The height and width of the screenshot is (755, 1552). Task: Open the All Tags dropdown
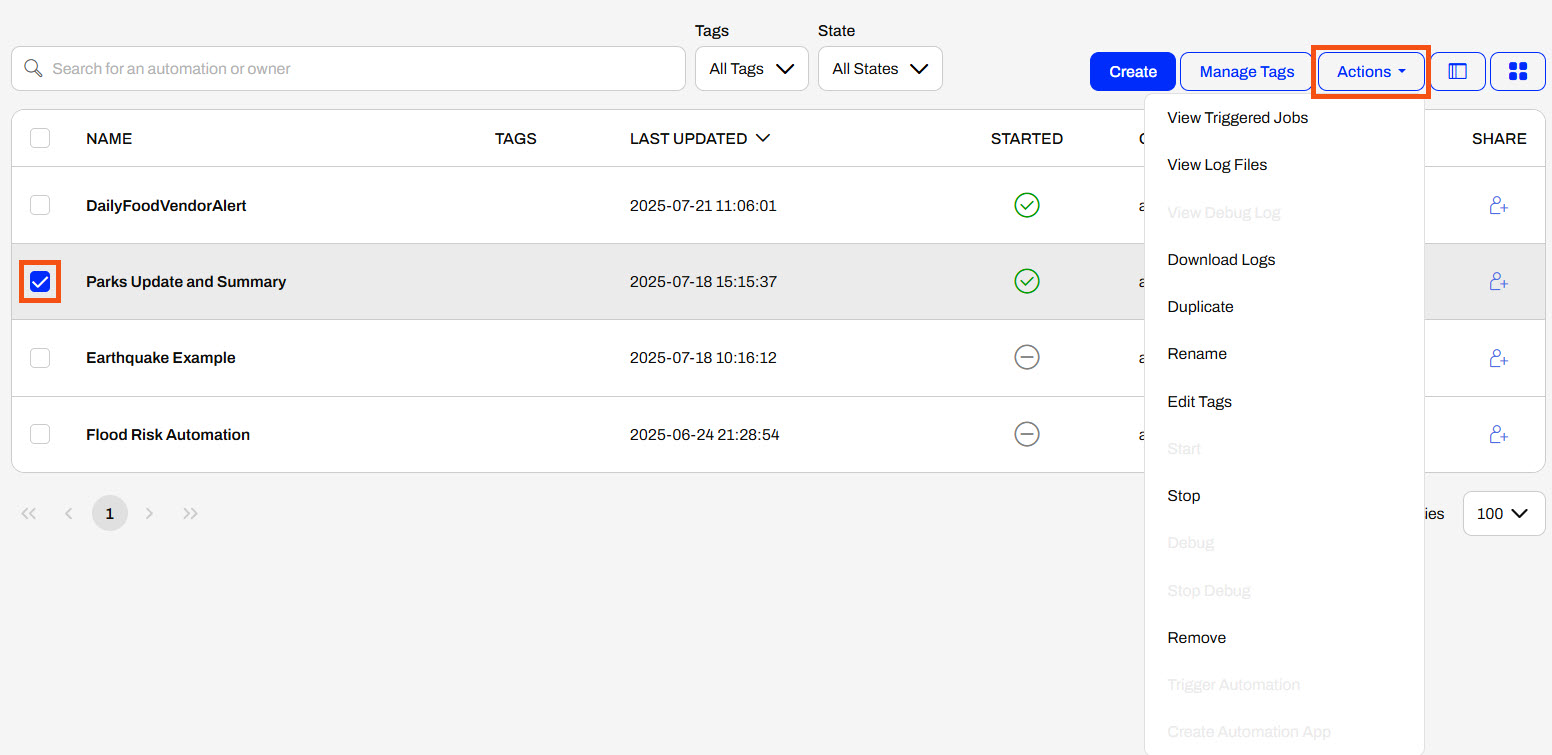coord(751,69)
